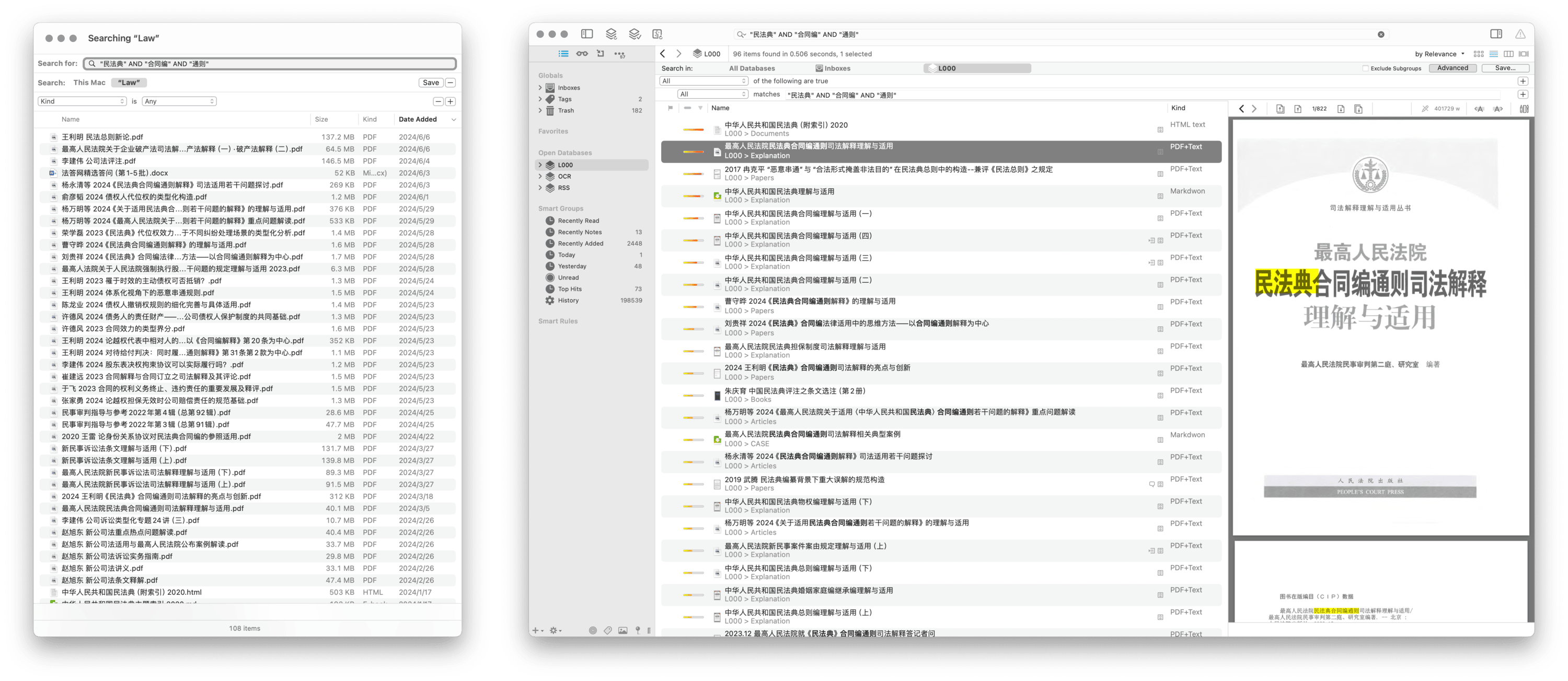The width and height of the screenshot is (1568, 681).
Task: Click previous highlight A arrow icon
Action: [x=1479, y=109]
